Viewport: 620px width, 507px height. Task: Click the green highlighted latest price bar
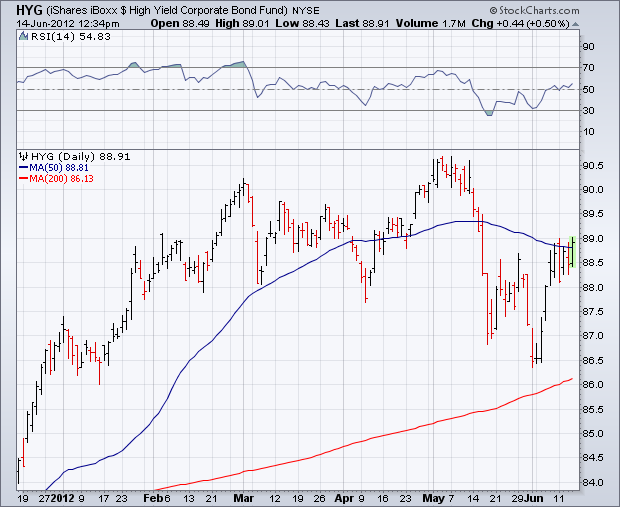point(573,252)
